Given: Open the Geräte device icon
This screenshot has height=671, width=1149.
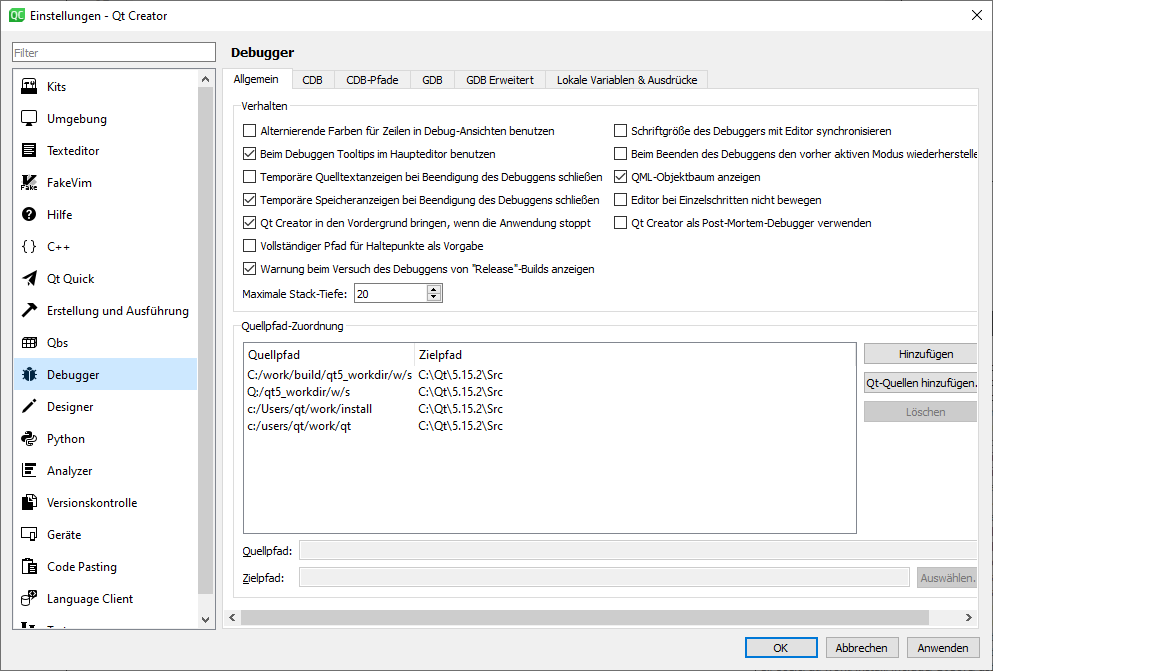Looking at the screenshot, I should coord(29,534).
